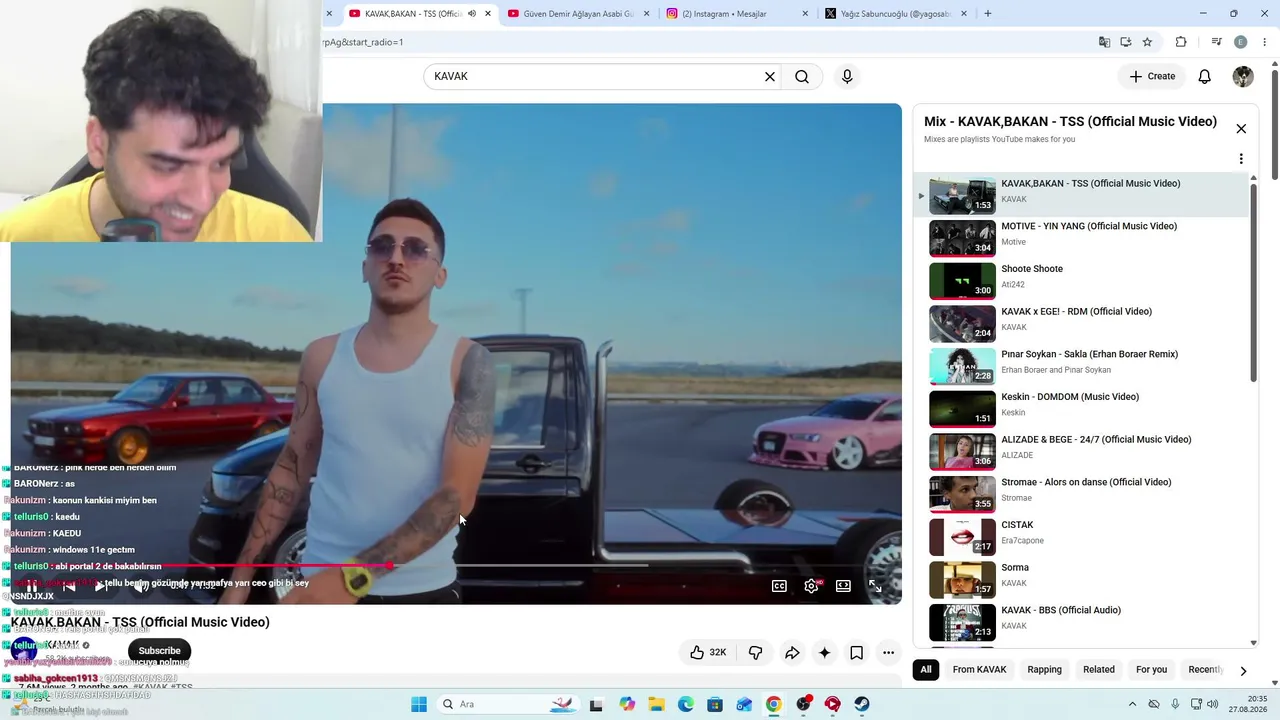This screenshot has height=720, width=1280.
Task: Select the All filter chip
Action: [x=926, y=669]
